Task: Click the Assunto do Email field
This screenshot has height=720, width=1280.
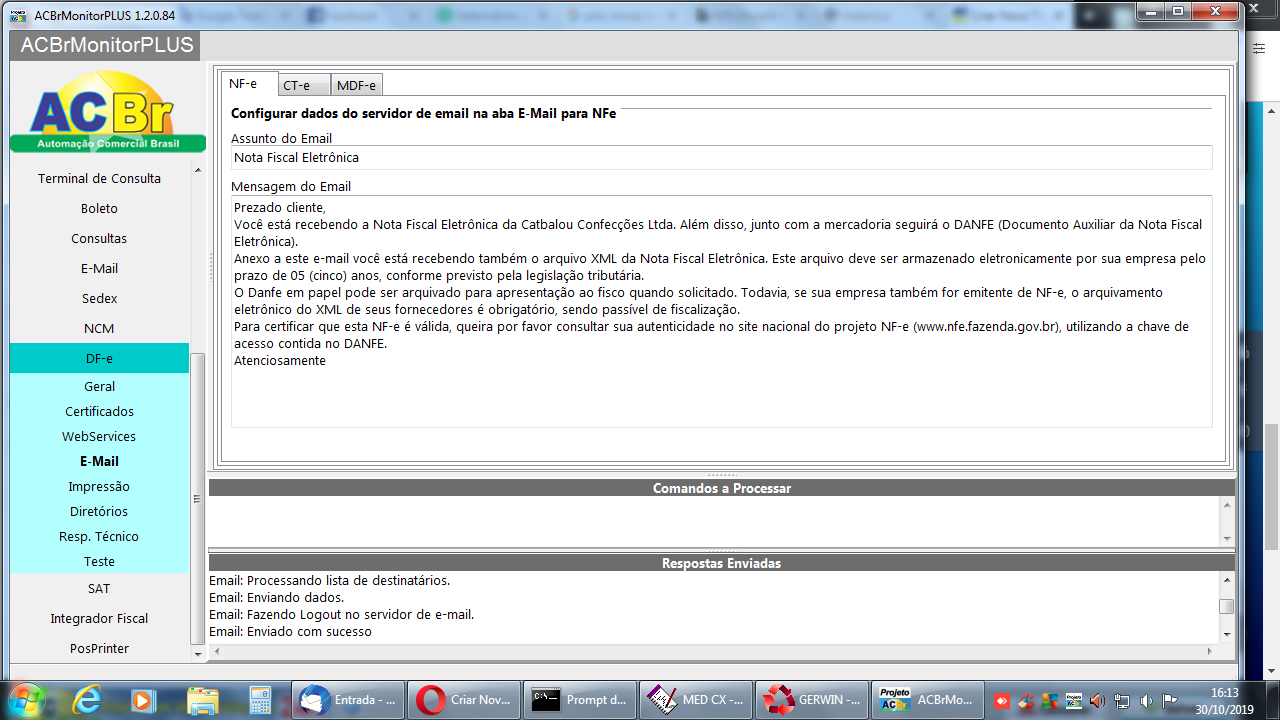Action: point(721,157)
